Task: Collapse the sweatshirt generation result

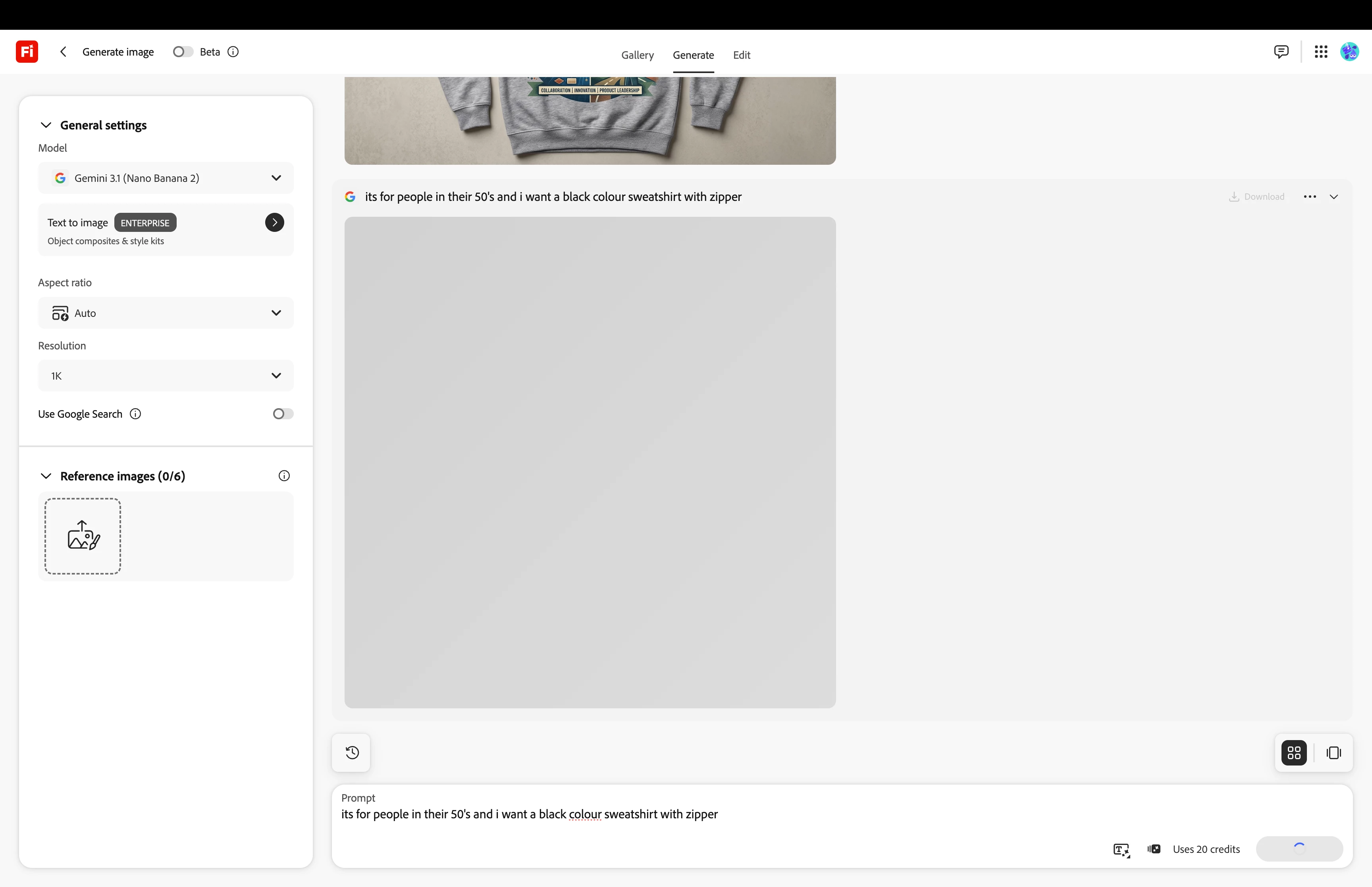Action: (x=1334, y=197)
